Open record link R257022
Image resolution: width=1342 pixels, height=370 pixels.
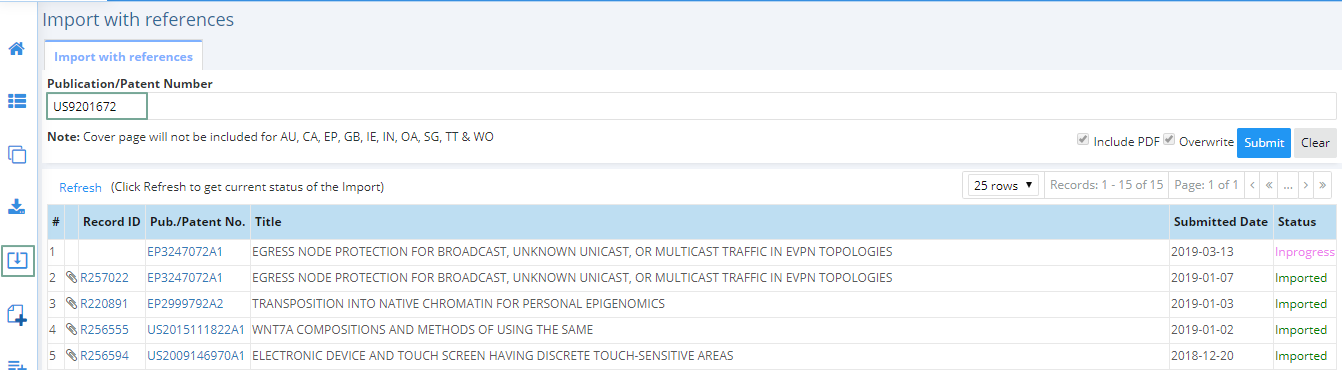104,278
